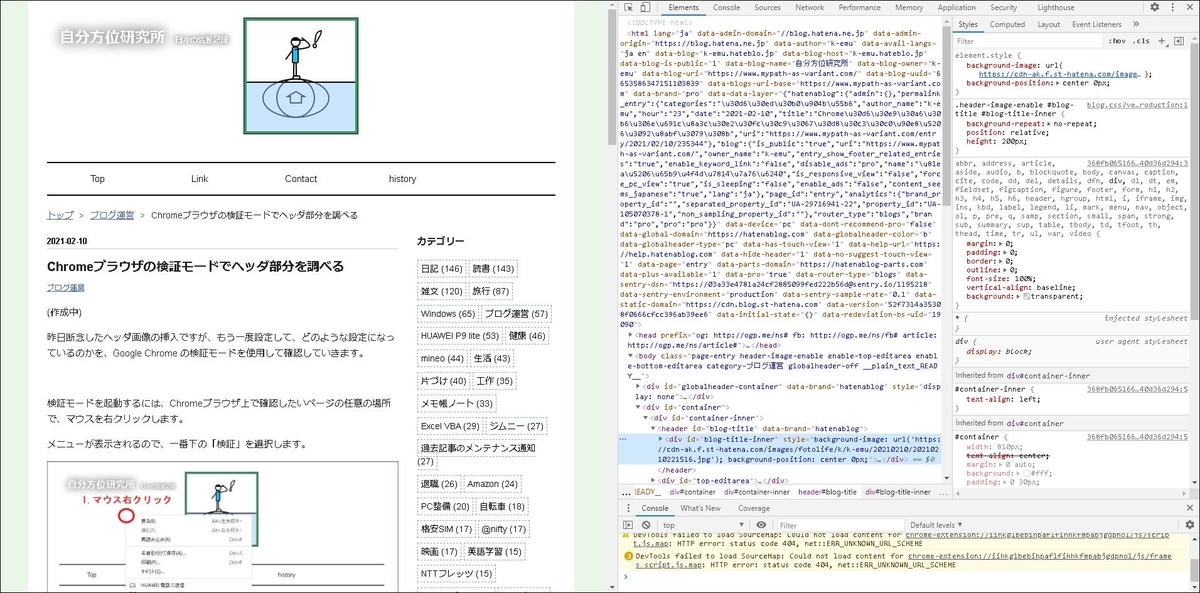Image resolution: width=1200 pixels, height=593 pixels.
Task: Collapse the body element node
Action: [631, 355]
